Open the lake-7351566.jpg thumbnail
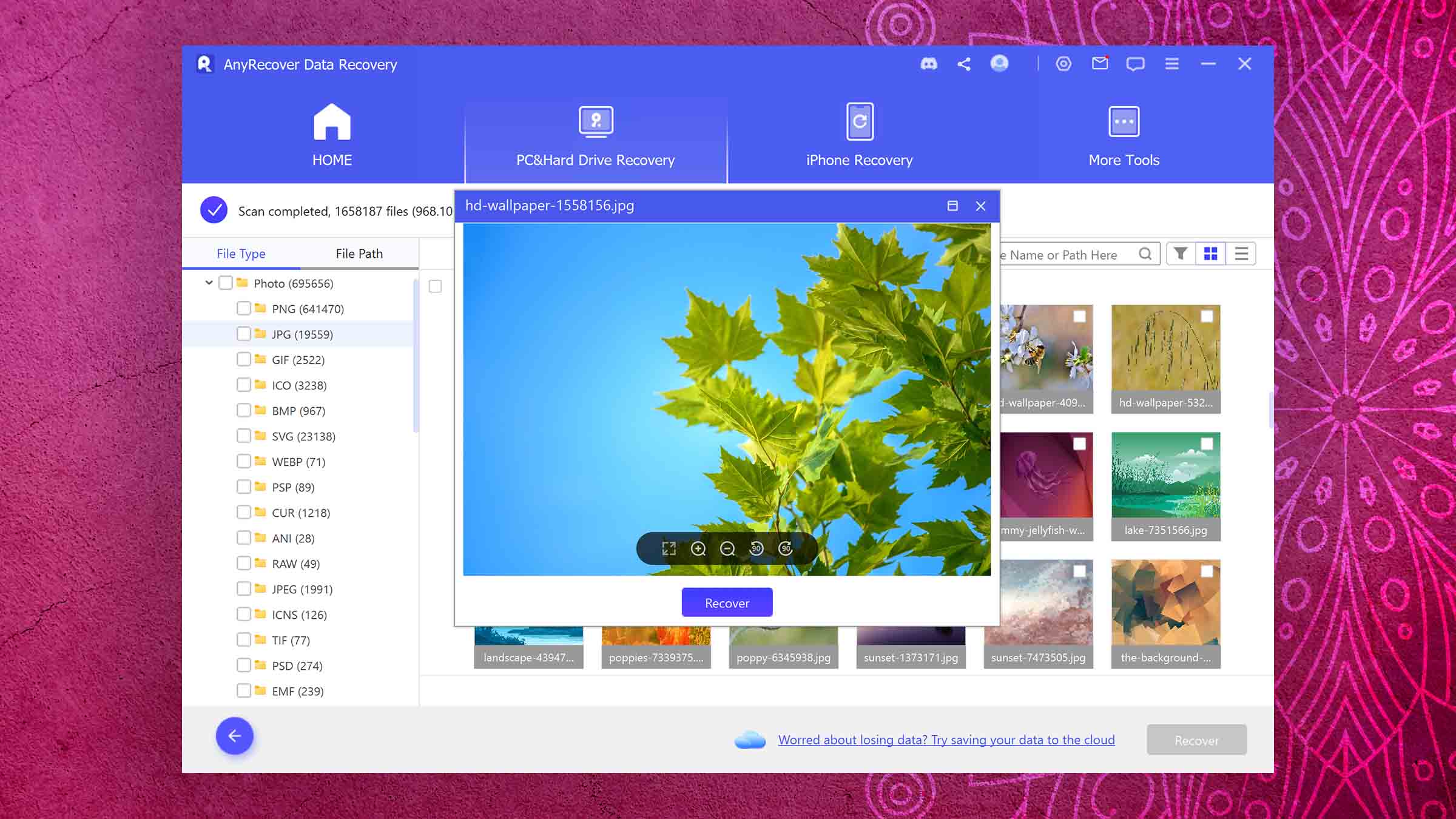 click(x=1165, y=486)
